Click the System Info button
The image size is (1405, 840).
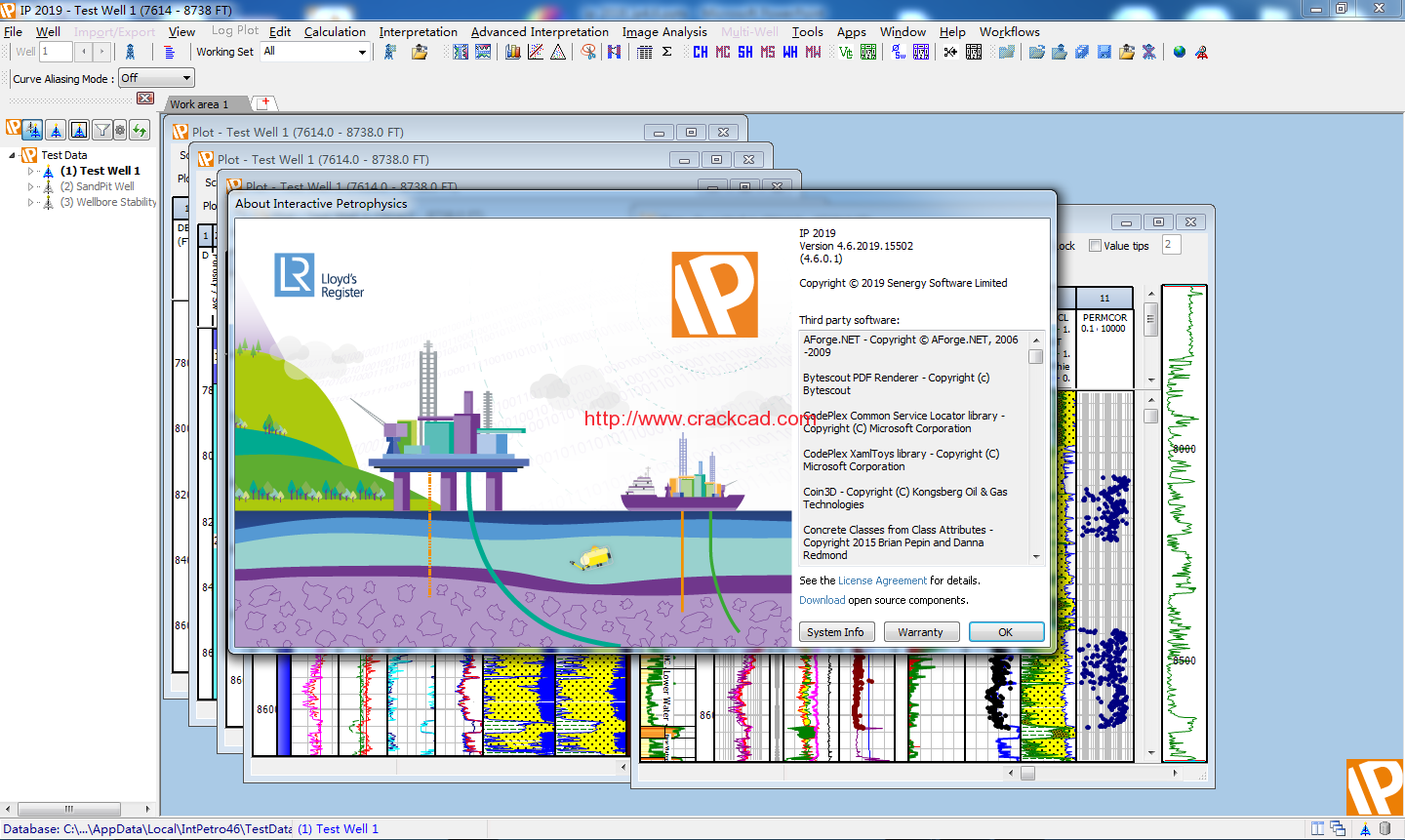pos(835,632)
